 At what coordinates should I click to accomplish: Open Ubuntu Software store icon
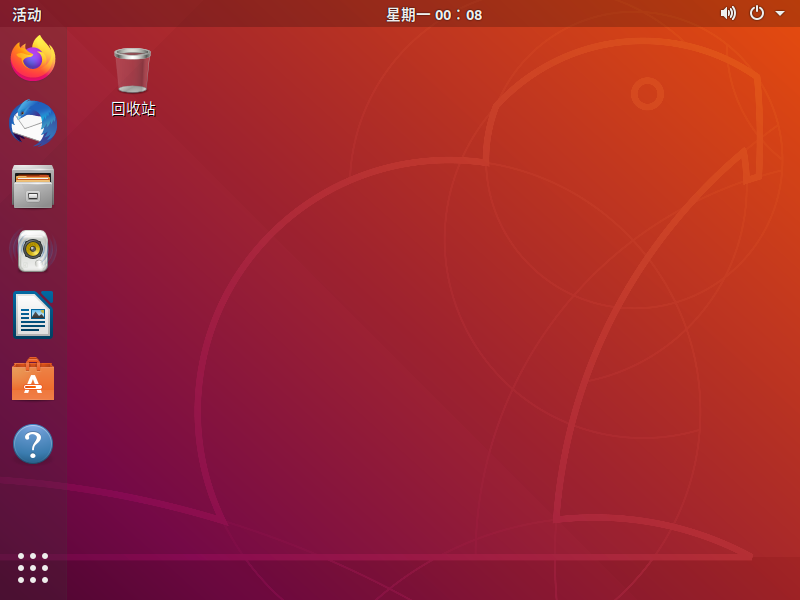(33, 379)
